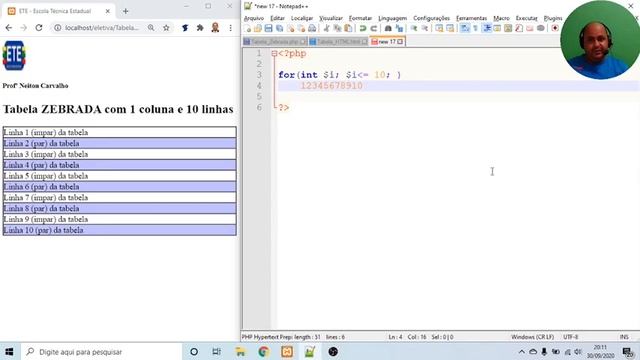Toggle the INS insert mode indicator

624,337
